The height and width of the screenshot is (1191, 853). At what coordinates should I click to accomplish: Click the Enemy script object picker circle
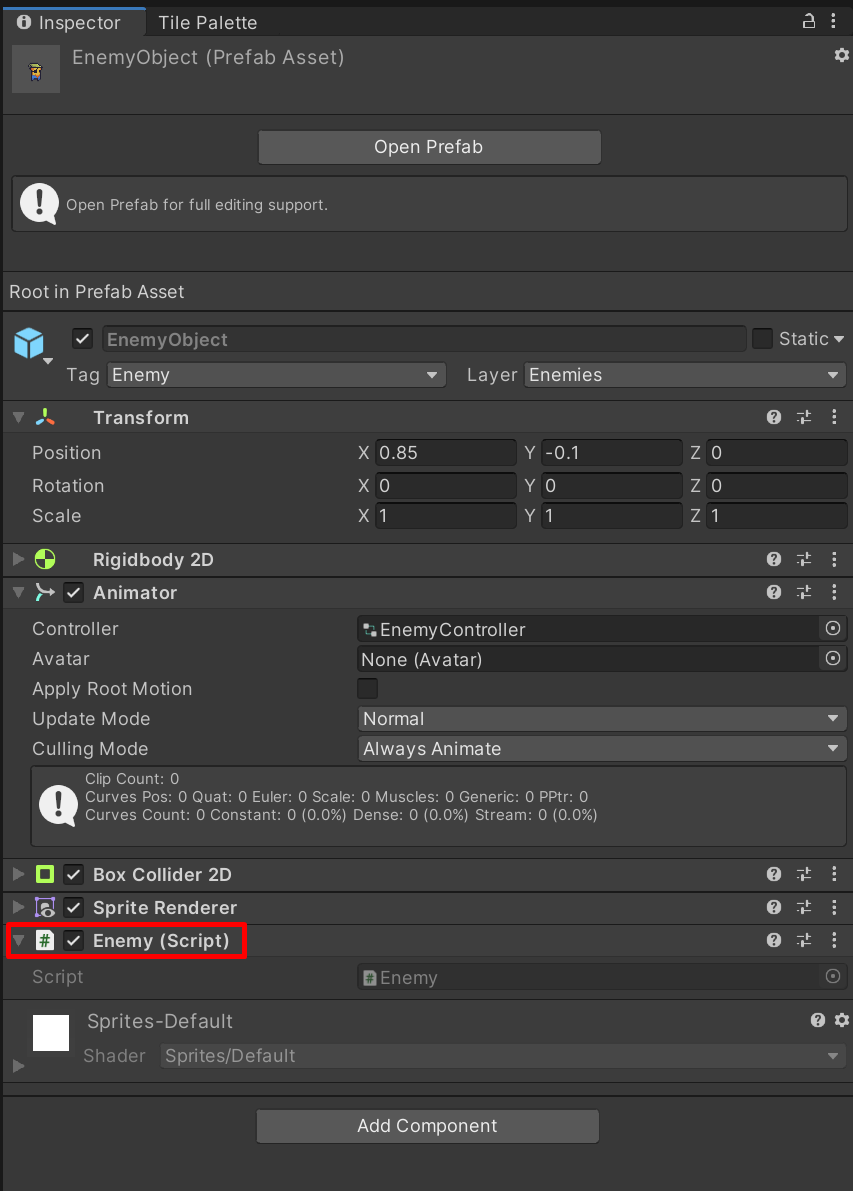pos(833,977)
